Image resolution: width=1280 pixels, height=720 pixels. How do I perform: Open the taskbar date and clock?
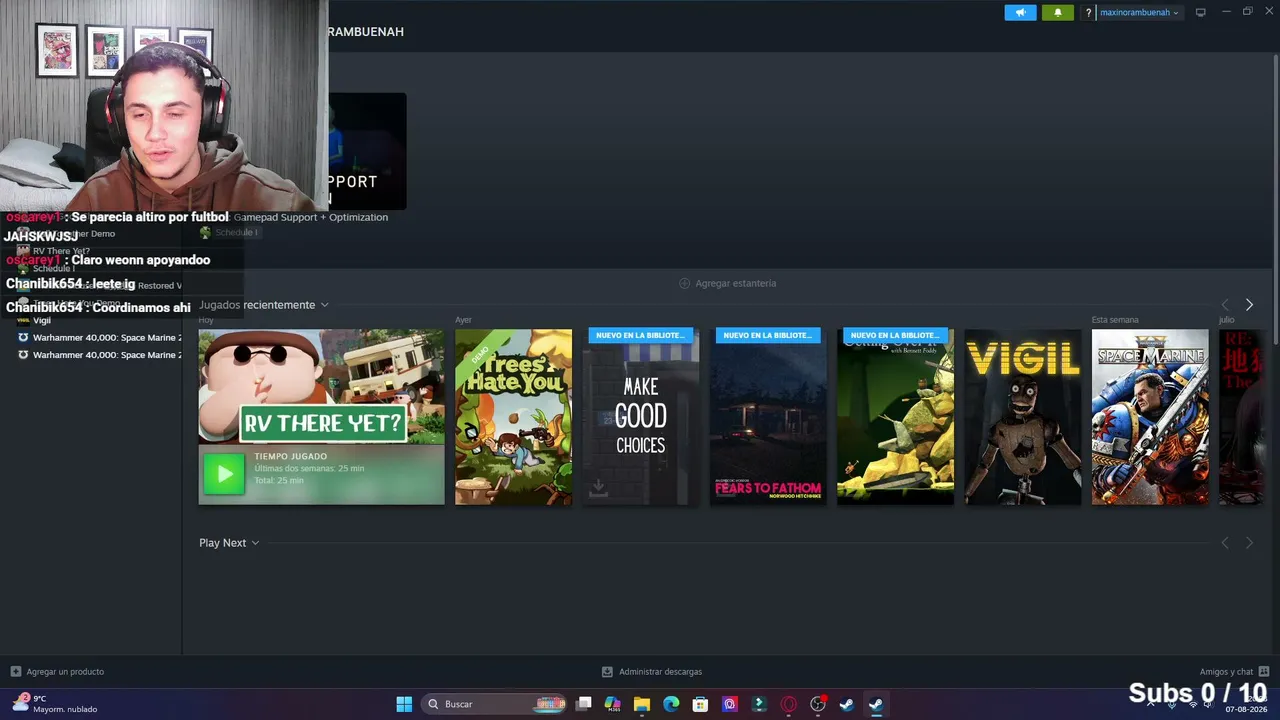pos(1246,704)
